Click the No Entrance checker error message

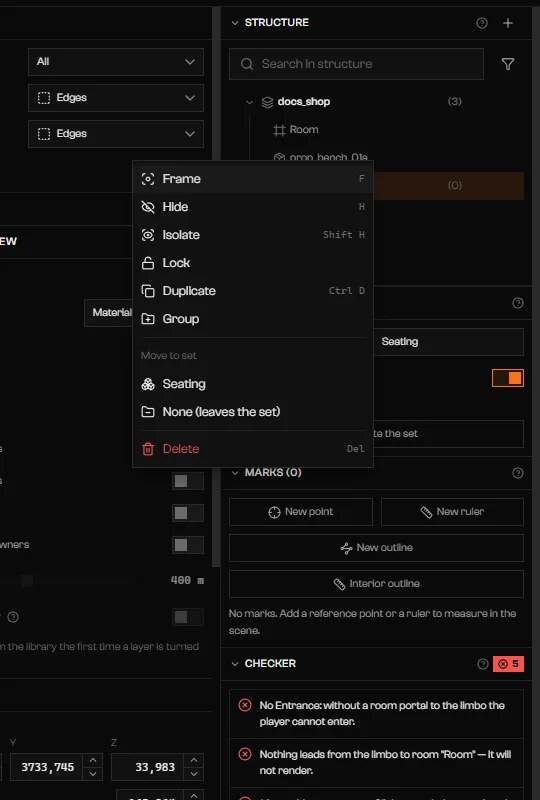(x=376, y=714)
